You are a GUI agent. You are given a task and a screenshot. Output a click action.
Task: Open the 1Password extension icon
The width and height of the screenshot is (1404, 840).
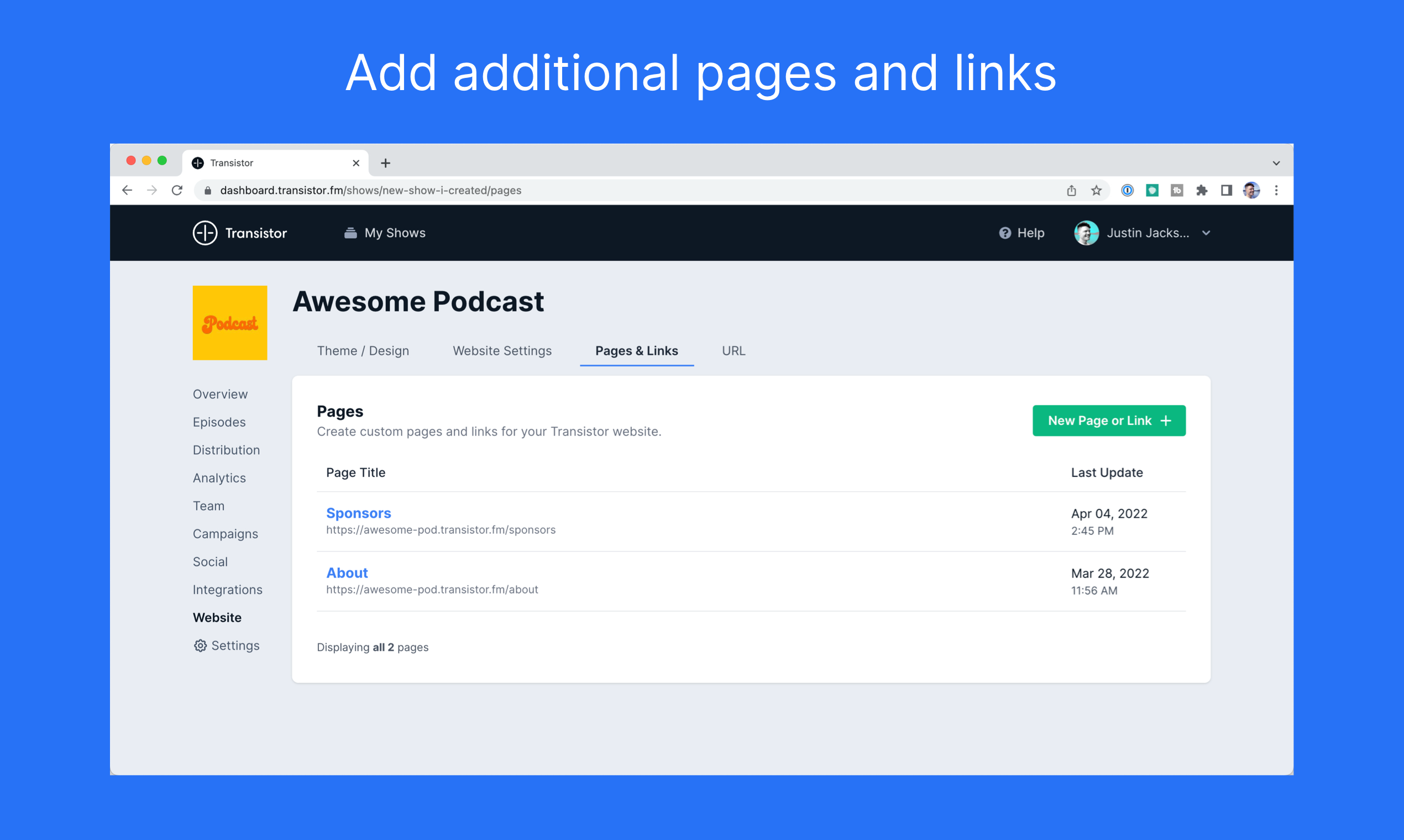tap(1128, 190)
